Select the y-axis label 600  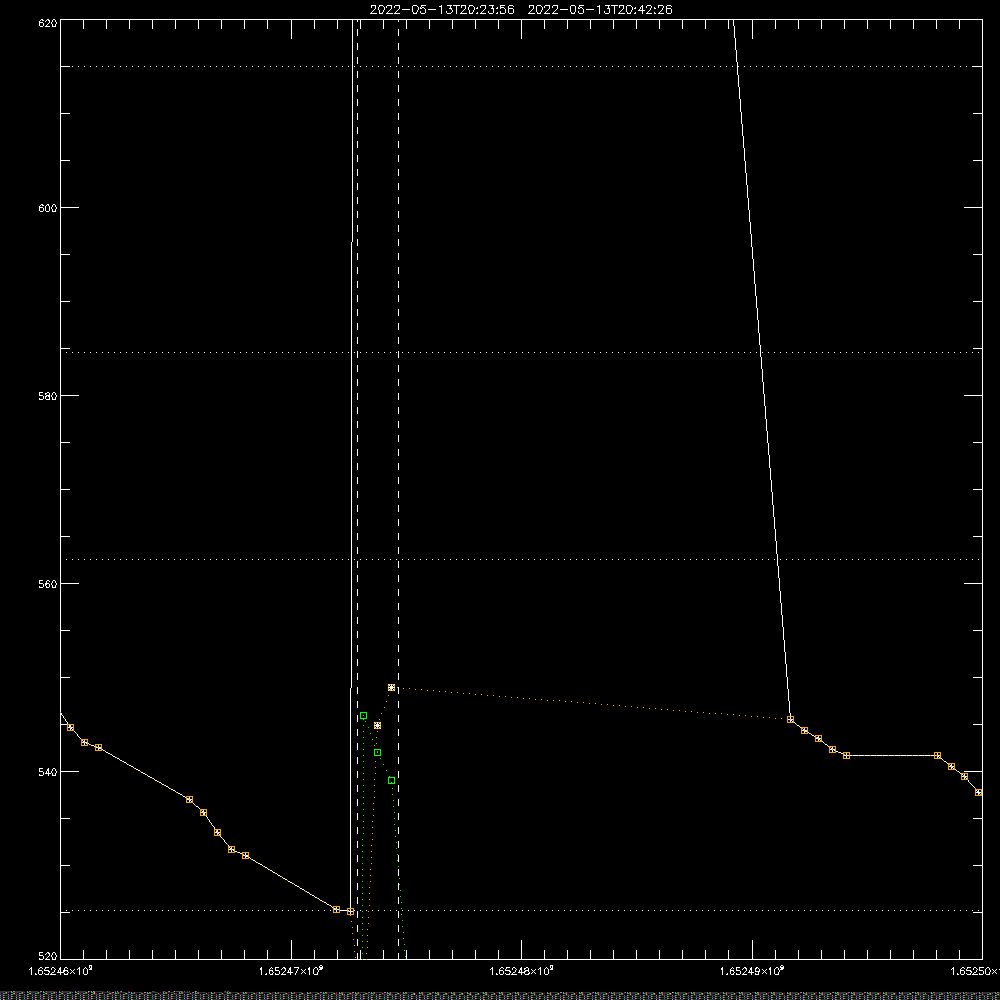point(48,208)
